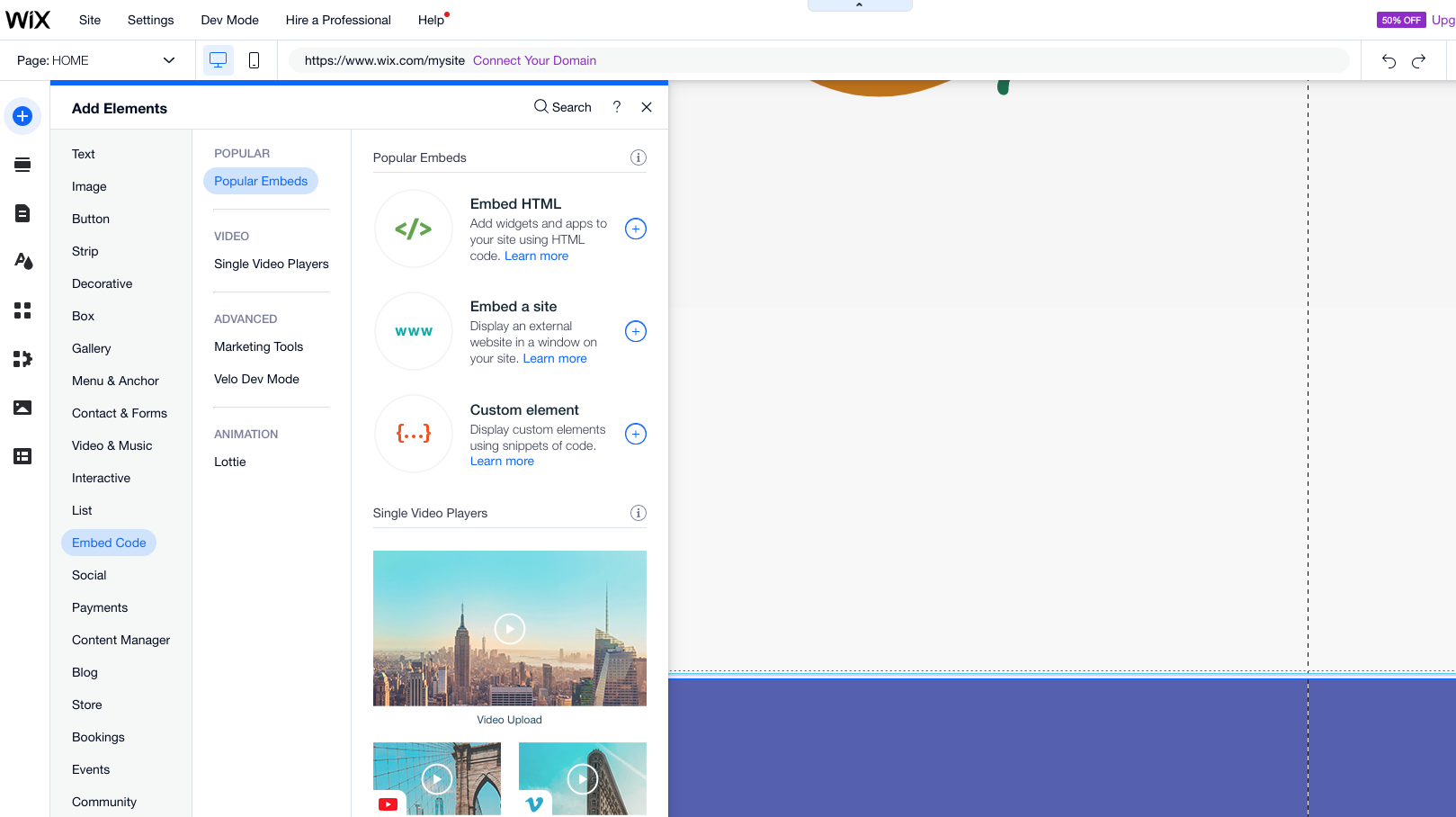Undo the last action
The width and height of the screenshot is (1456, 817).
click(x=1389, y=61)
